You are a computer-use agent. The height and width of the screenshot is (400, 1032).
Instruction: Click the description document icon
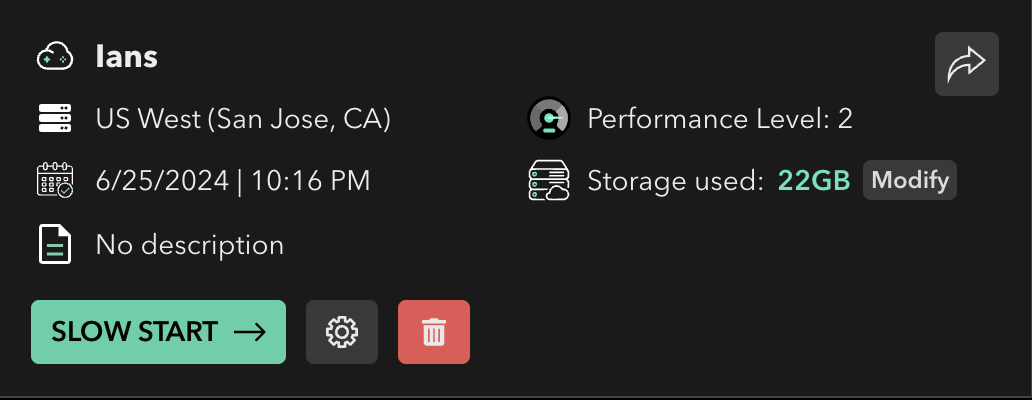pyautogui.click(x=55, y=245)
